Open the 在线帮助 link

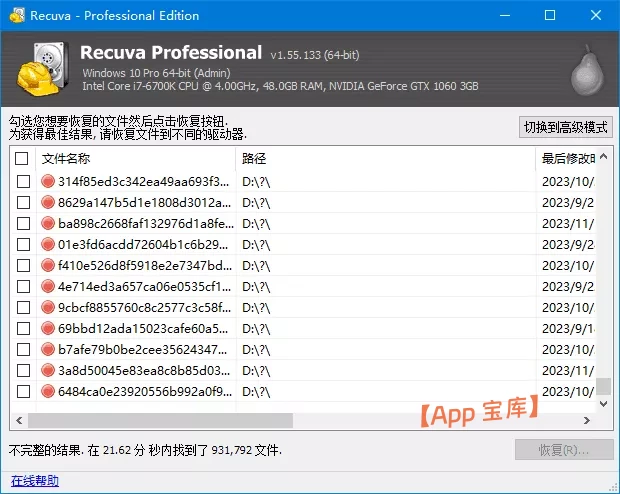pos(35,481)
